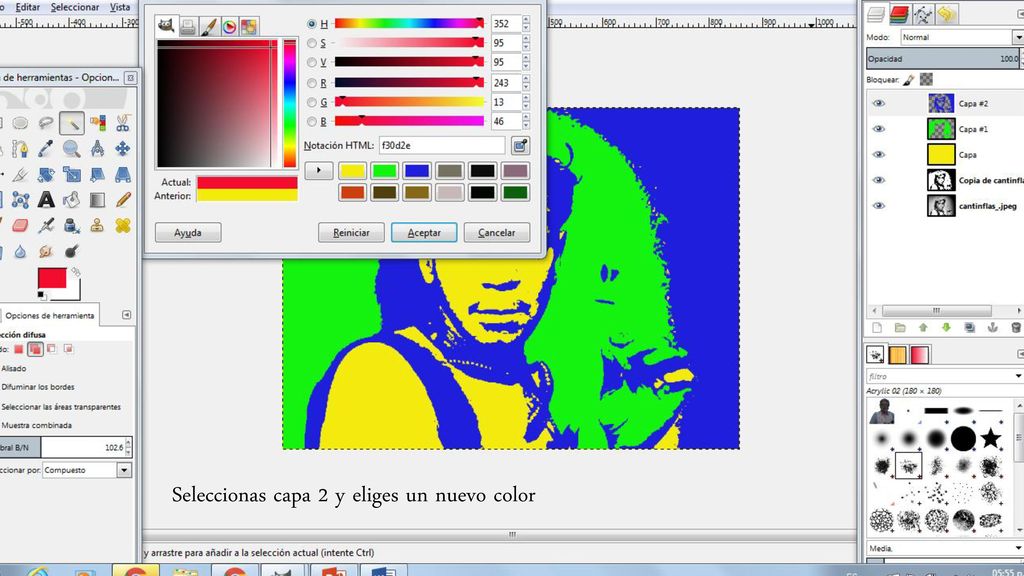This screenshot has width=1024, height=576.
Task: Toggle visibility of cantinflas_.jpeg layer
Action: 878,206
